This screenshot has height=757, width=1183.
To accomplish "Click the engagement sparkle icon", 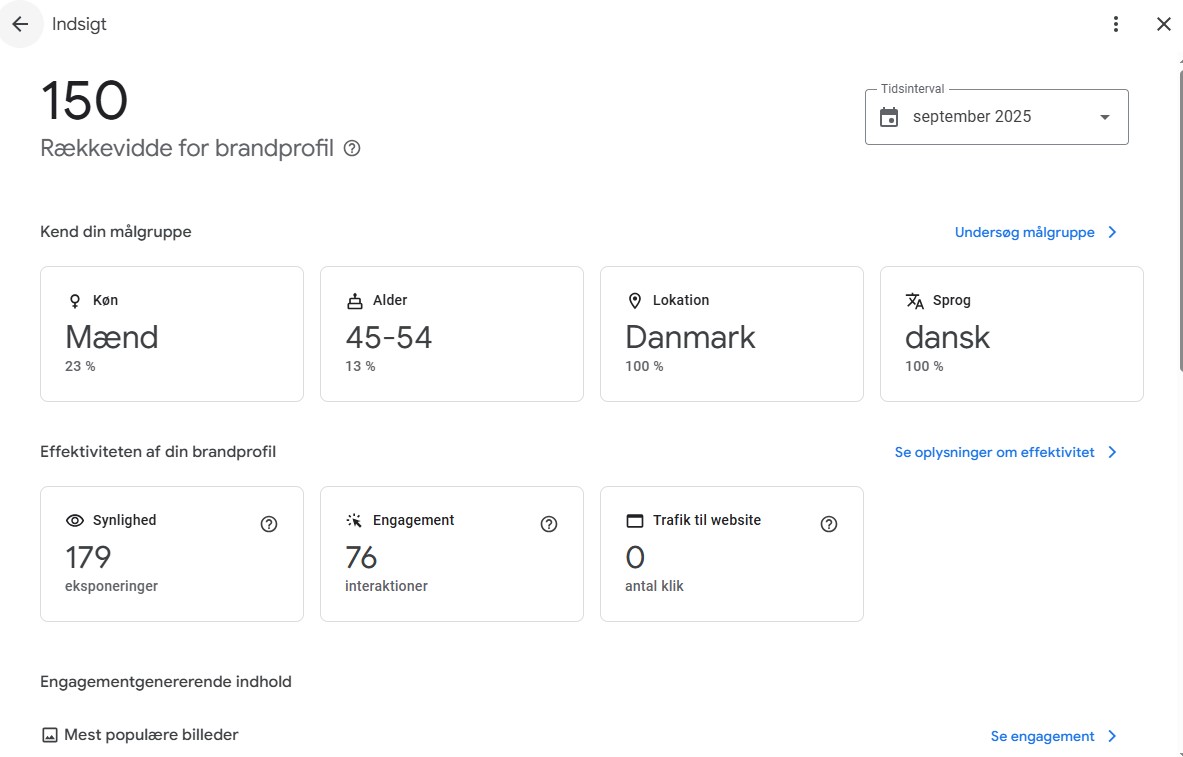I will pos(355,520).
